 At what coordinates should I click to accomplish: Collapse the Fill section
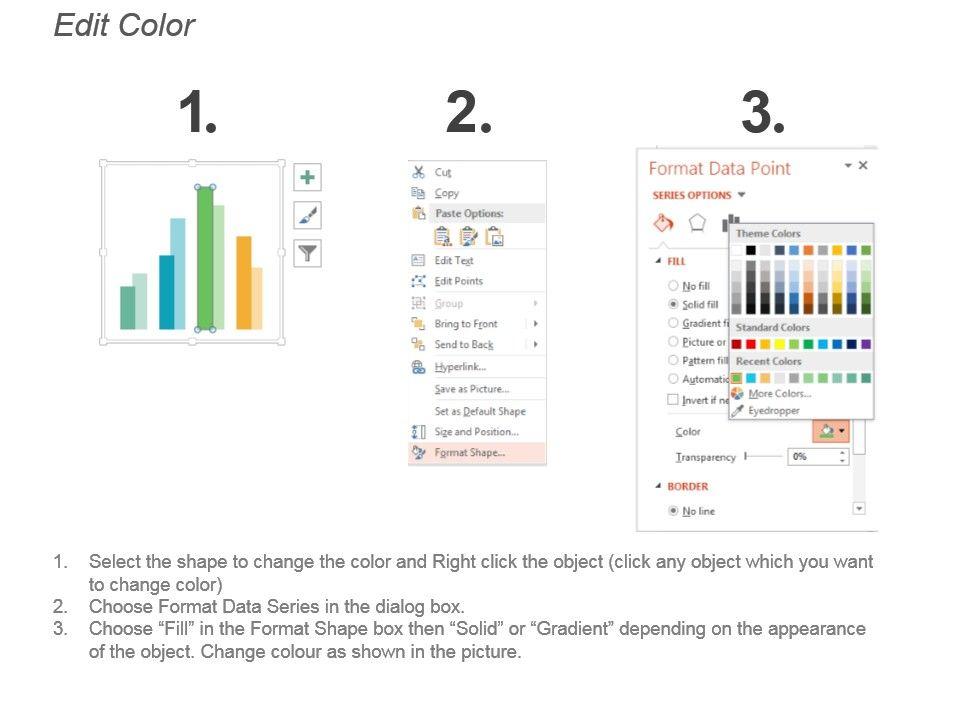(658, 261)
